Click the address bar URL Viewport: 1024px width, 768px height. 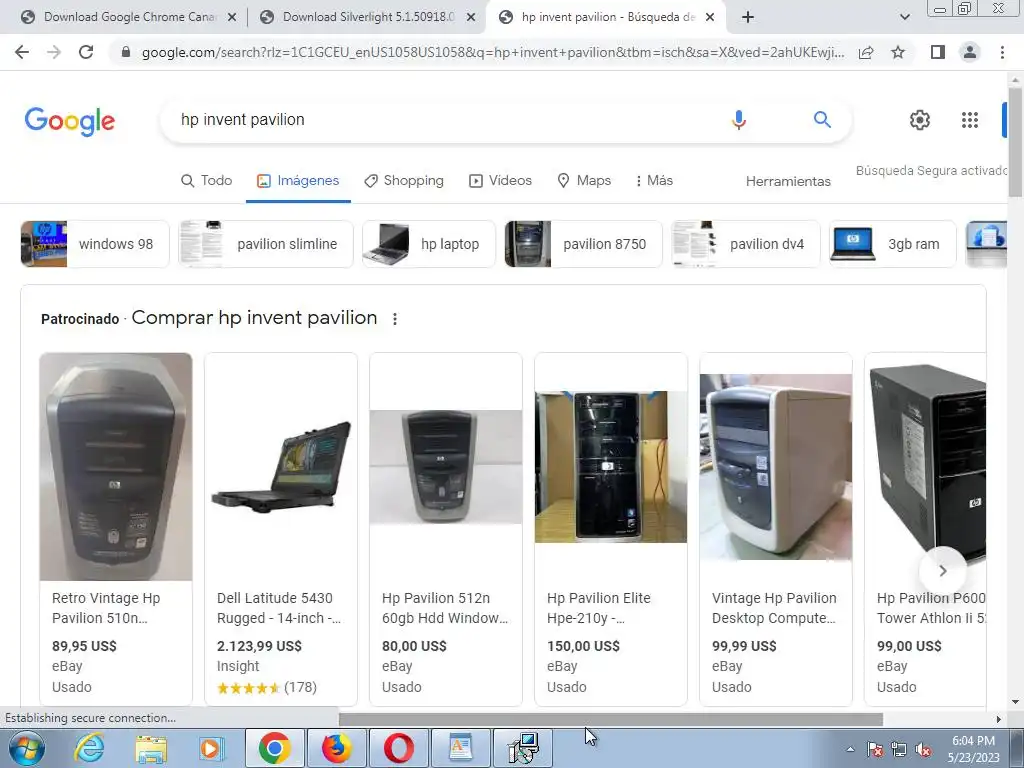(x=492, y=52)
